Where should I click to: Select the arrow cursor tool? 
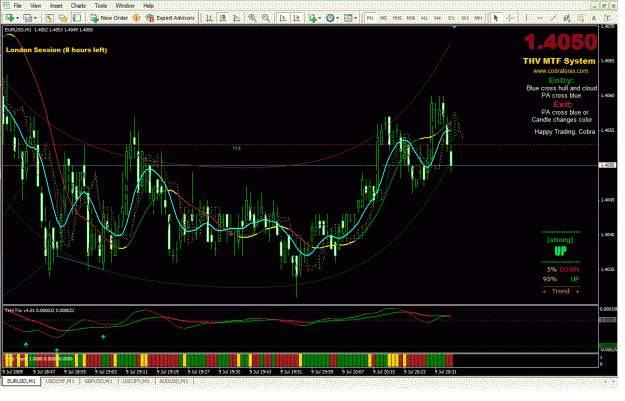496,18
